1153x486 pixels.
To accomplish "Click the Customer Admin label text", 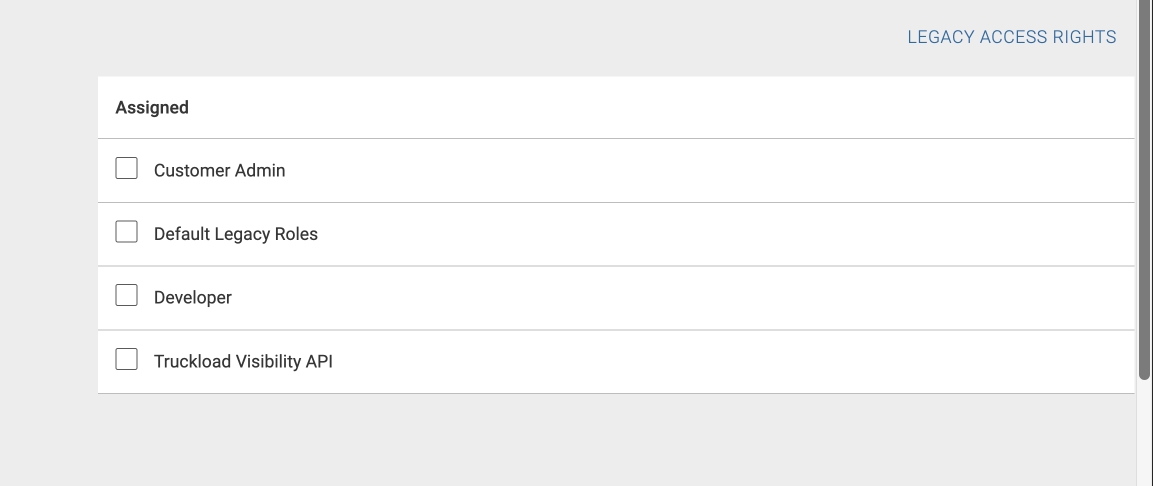I will pos(219,171).
